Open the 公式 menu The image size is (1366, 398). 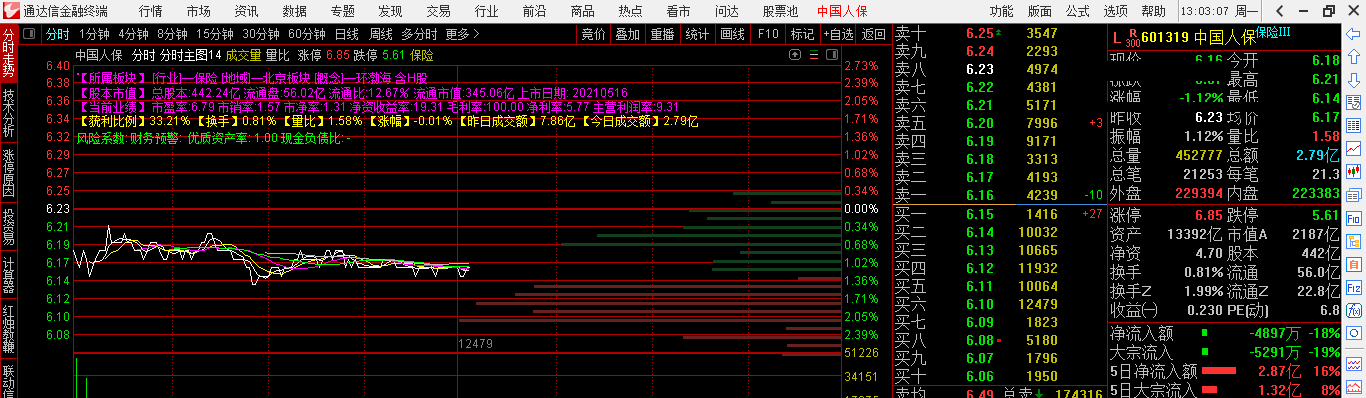pyautogui.click(x=1077, y=11)
